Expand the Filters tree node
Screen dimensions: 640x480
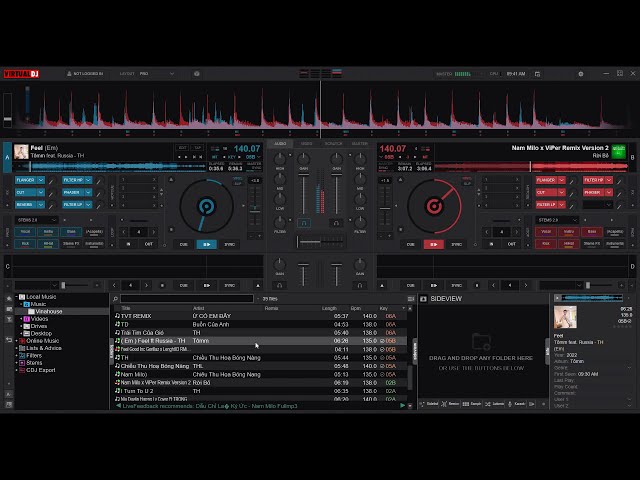17,356
